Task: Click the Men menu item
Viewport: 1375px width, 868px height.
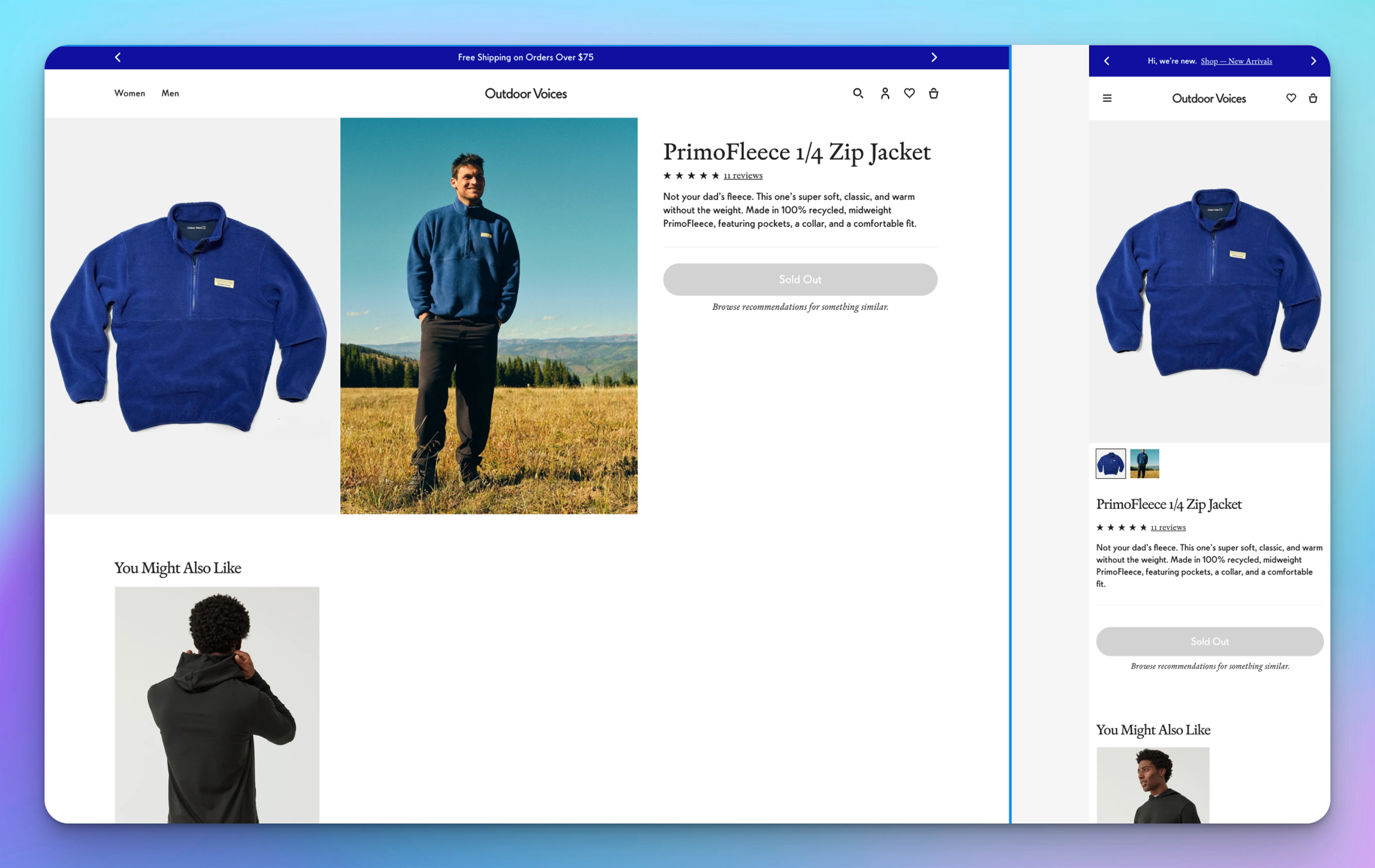Action: (x=170, y=93)
